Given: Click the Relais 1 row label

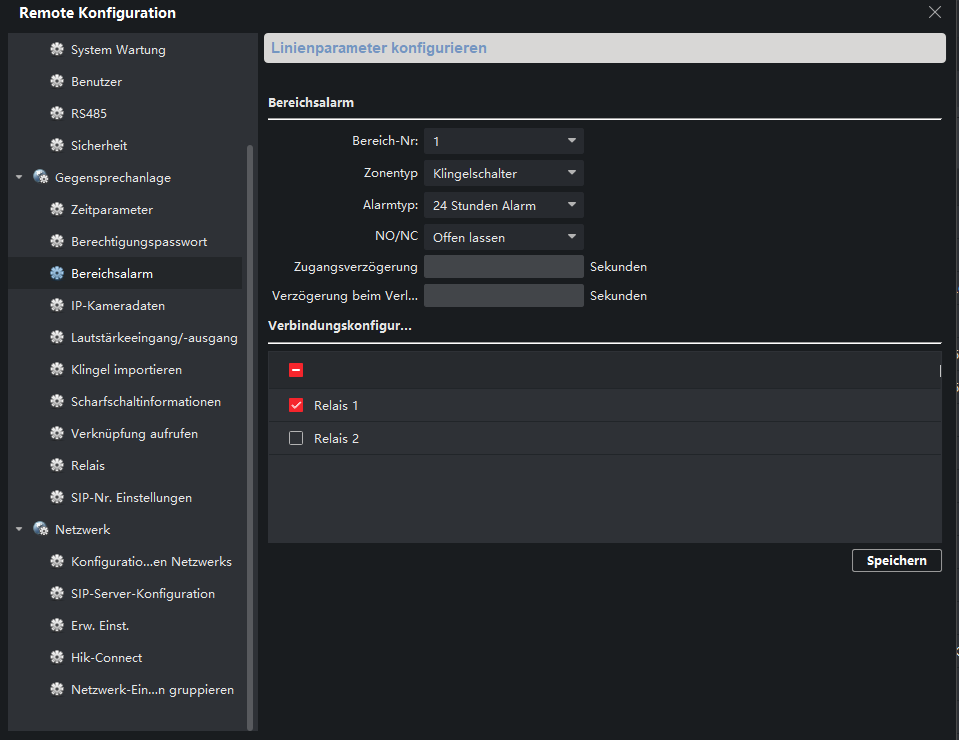Looking at the screenshot, I should (336, 405).
